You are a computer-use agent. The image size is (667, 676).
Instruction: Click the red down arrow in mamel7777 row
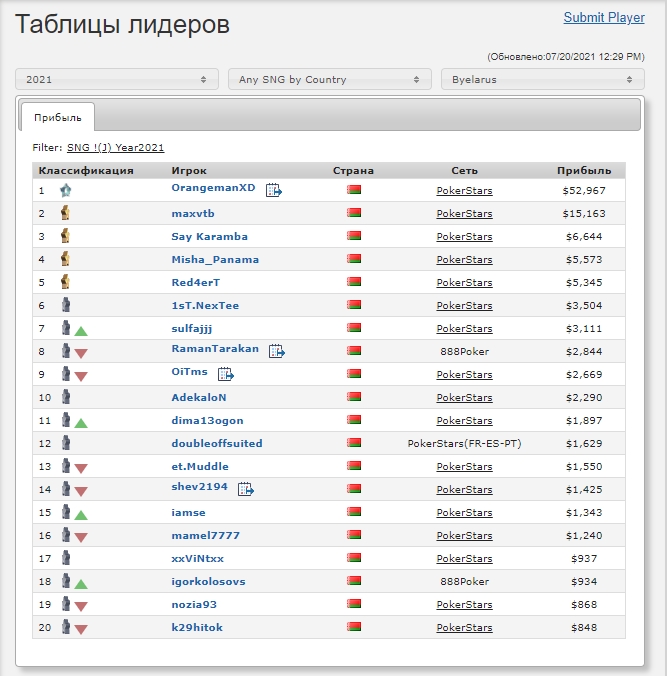tap(81, 537)
